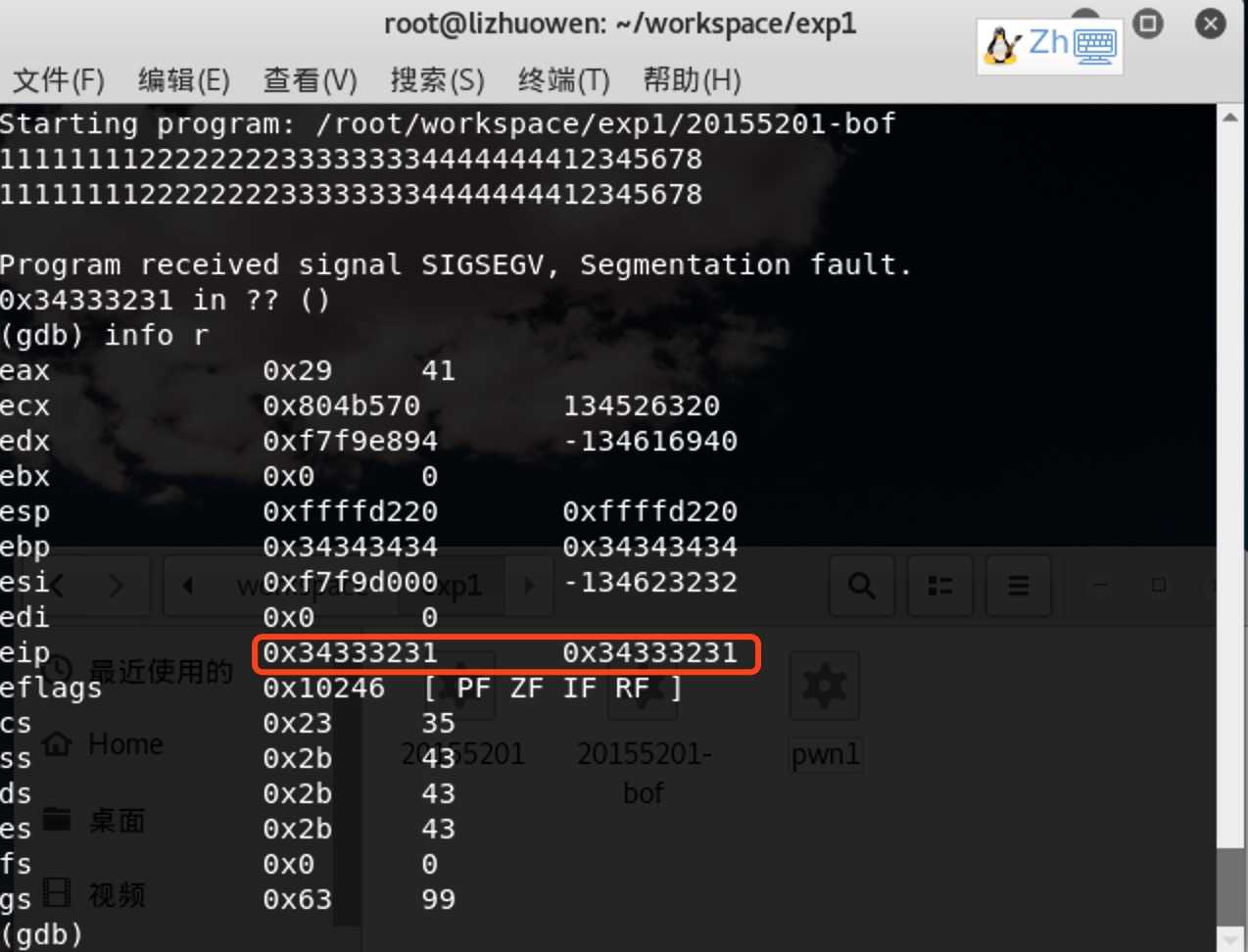
Task: Click the terminal scrollbar thumb
Action: tap(1231, 886)
